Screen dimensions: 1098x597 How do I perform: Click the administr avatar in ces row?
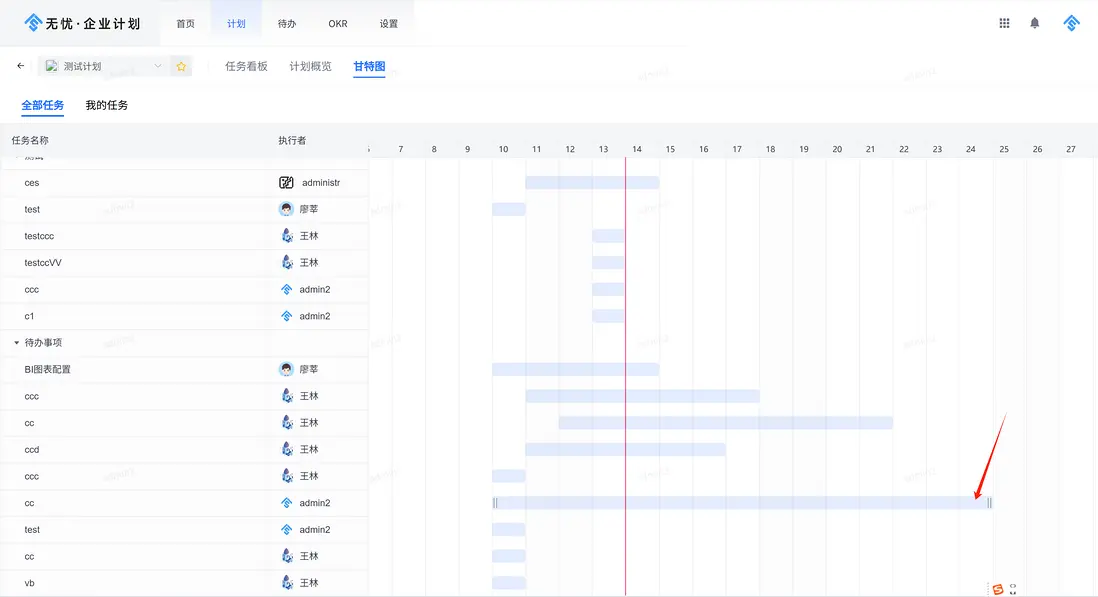pyautogui.click(x=286, y=183)
